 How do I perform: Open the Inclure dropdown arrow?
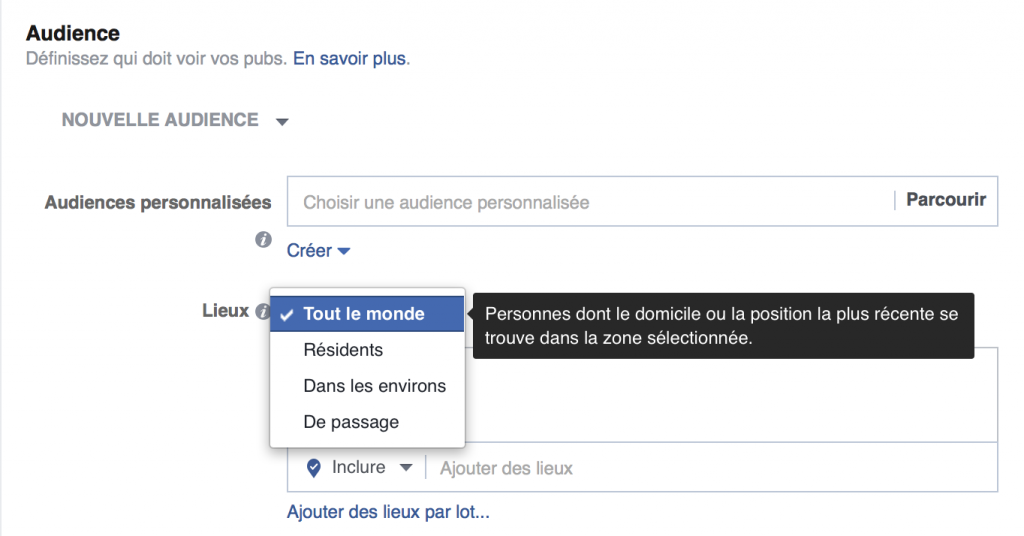pyautogui.click(x=405, y=467)
